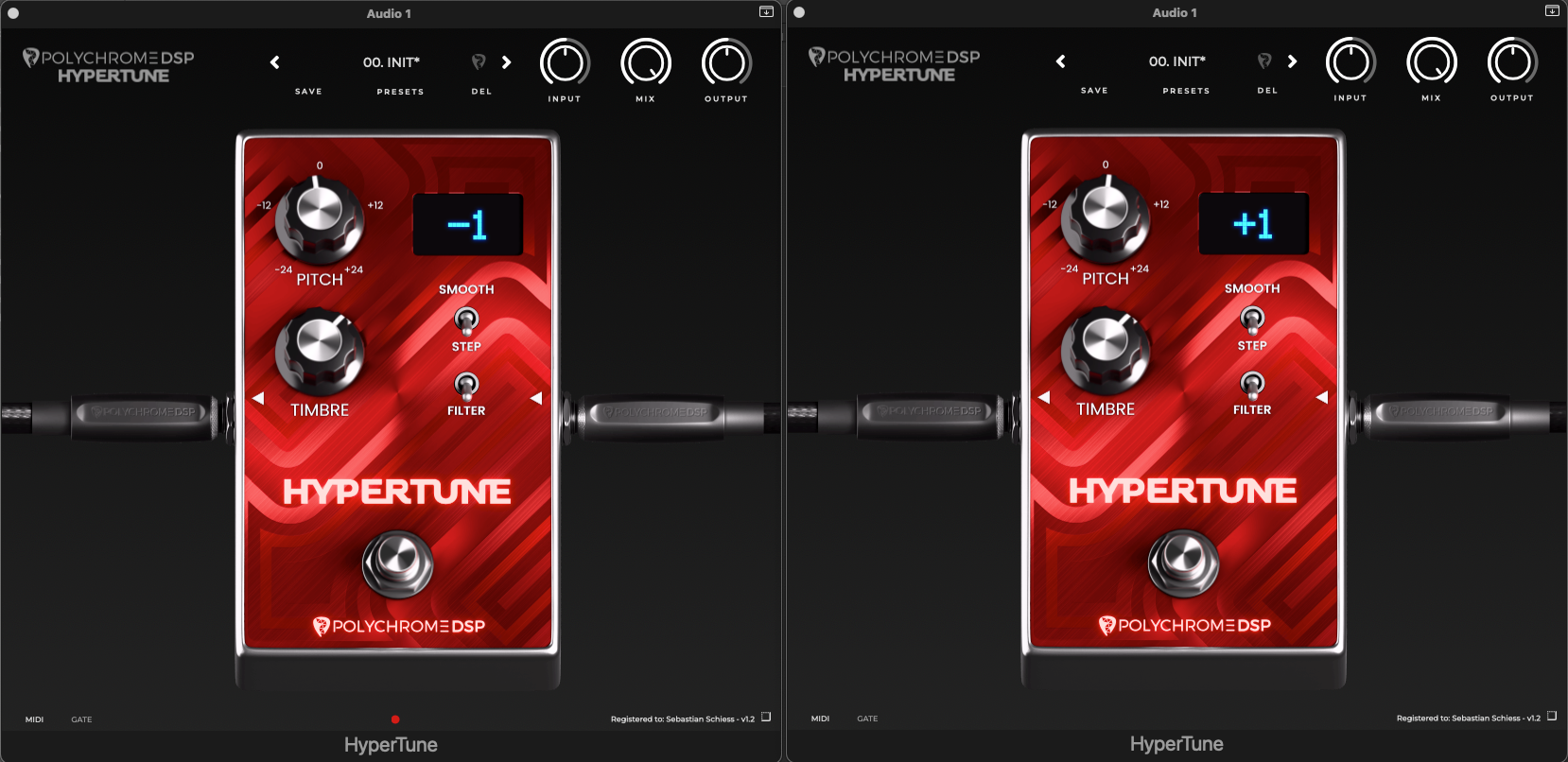Click previous preset arrow in left HyperTune window
This screenshot has height=762, width=1568.
(275, 62)
